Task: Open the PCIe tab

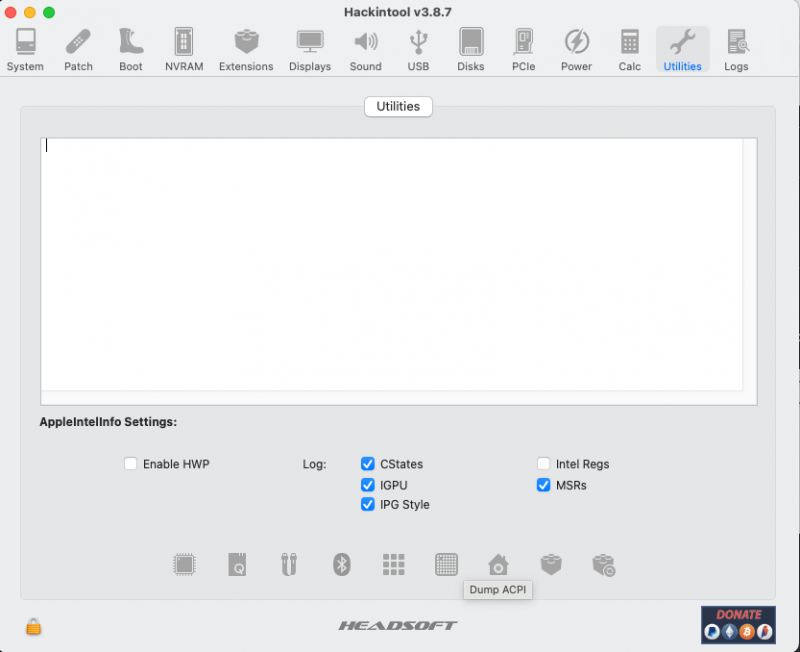Action: [x=523, y=49]
